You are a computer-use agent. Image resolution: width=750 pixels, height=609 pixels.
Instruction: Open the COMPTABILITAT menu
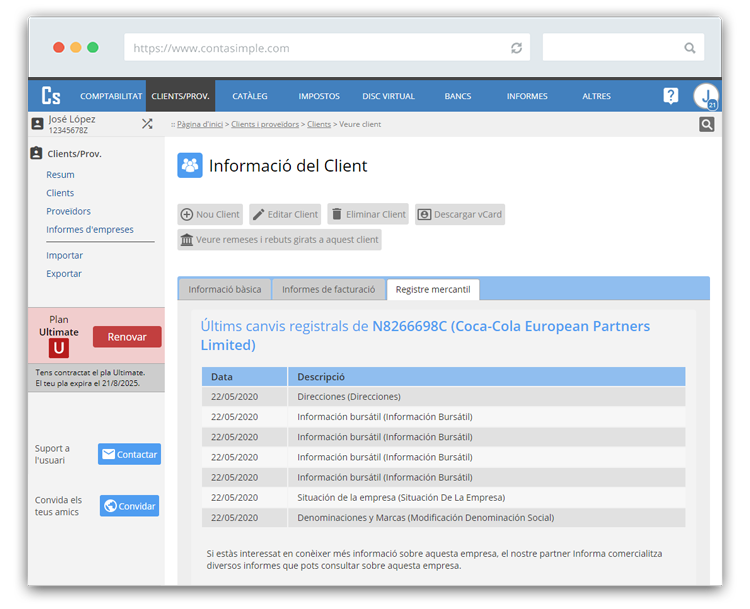click(111, 96)
